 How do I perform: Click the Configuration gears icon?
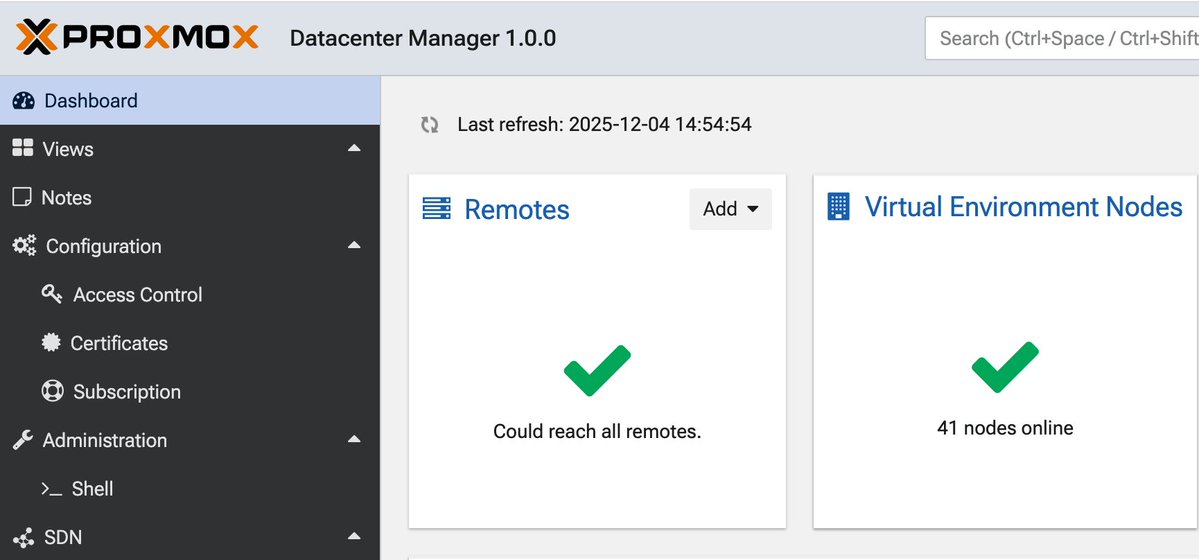point(24,246)
